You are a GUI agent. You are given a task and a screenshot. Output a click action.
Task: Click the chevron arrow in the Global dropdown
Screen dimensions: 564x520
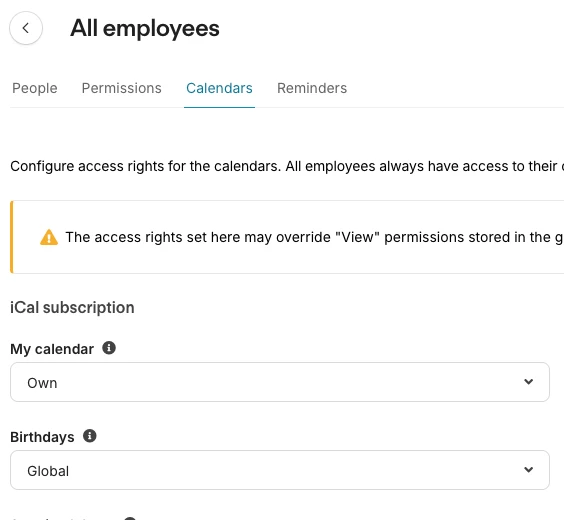coord(528,470)
